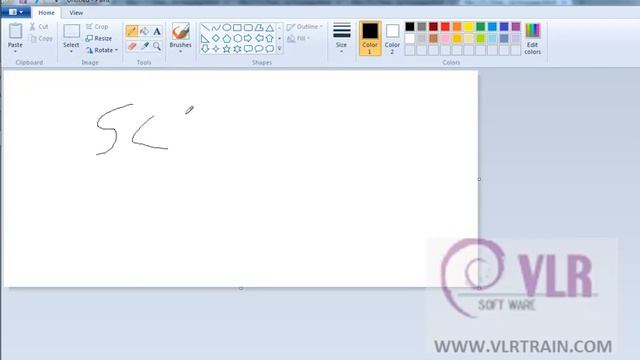Expand the Shapes gallery more arrow

point(280,49)
